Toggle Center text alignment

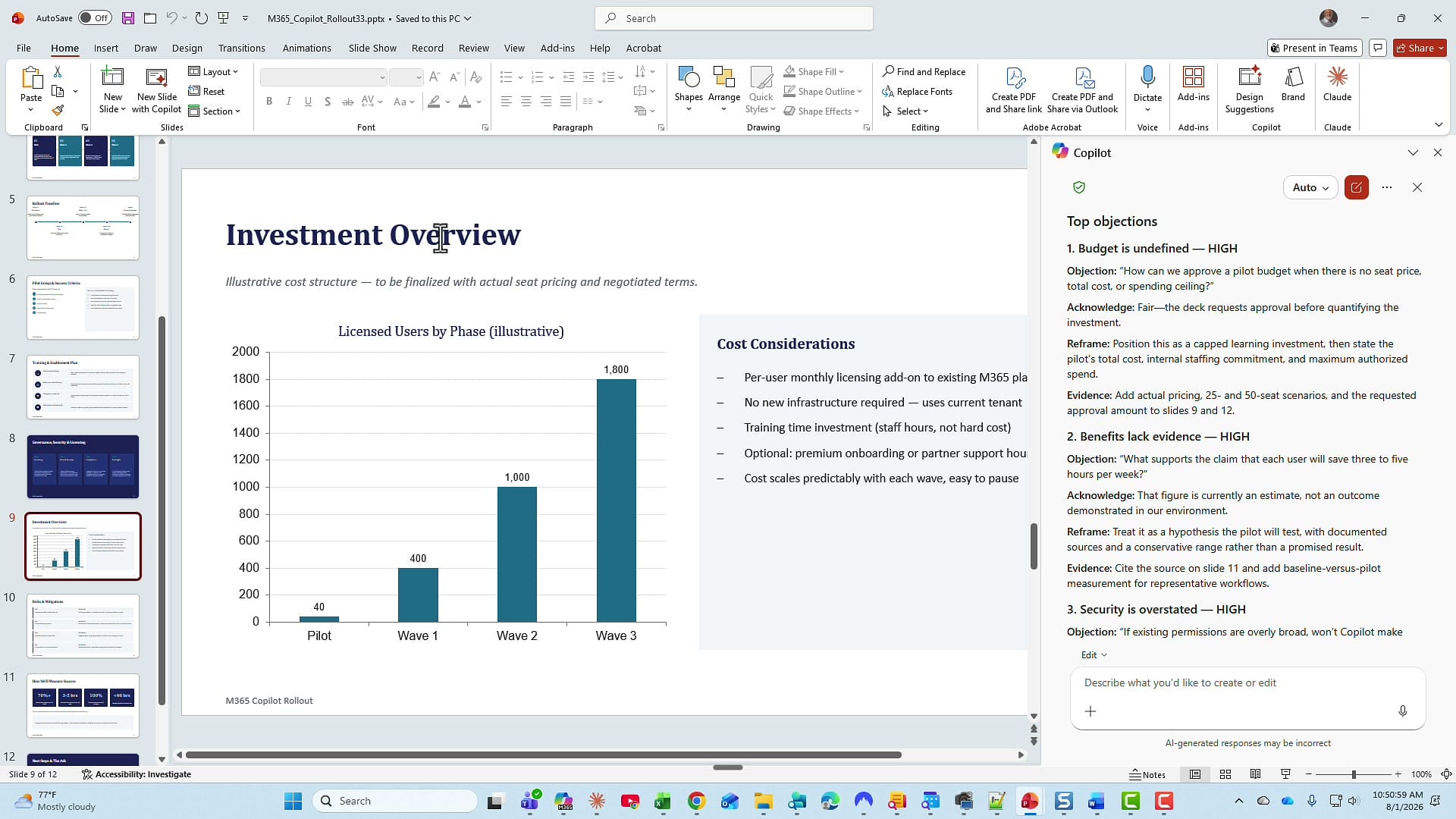coord(526,102)
